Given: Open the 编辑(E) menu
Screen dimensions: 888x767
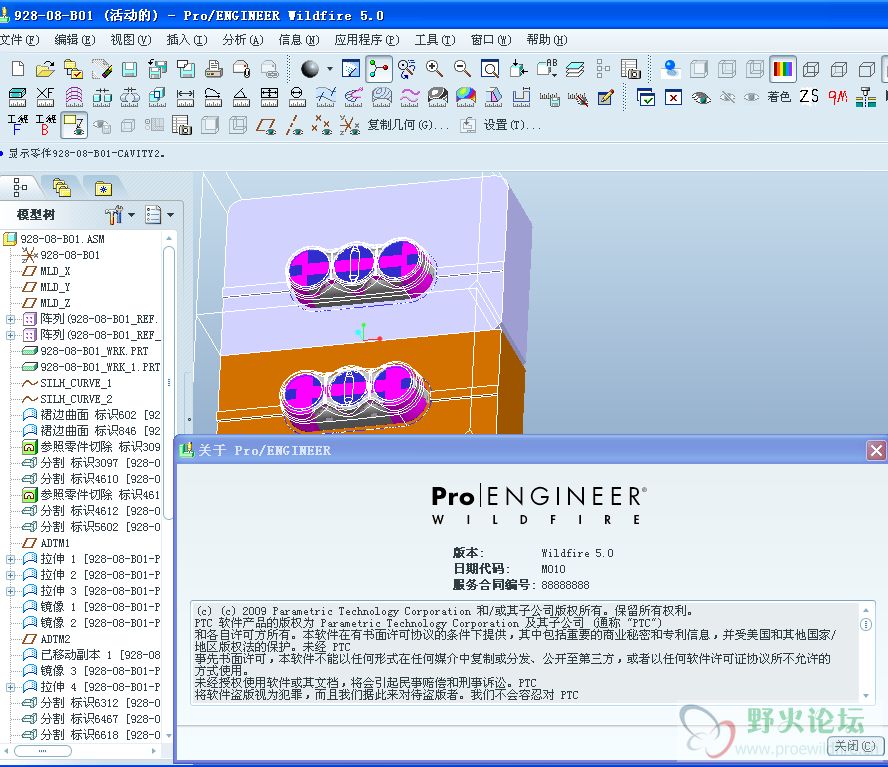Looking at the screenshot, I should (75, 40).
